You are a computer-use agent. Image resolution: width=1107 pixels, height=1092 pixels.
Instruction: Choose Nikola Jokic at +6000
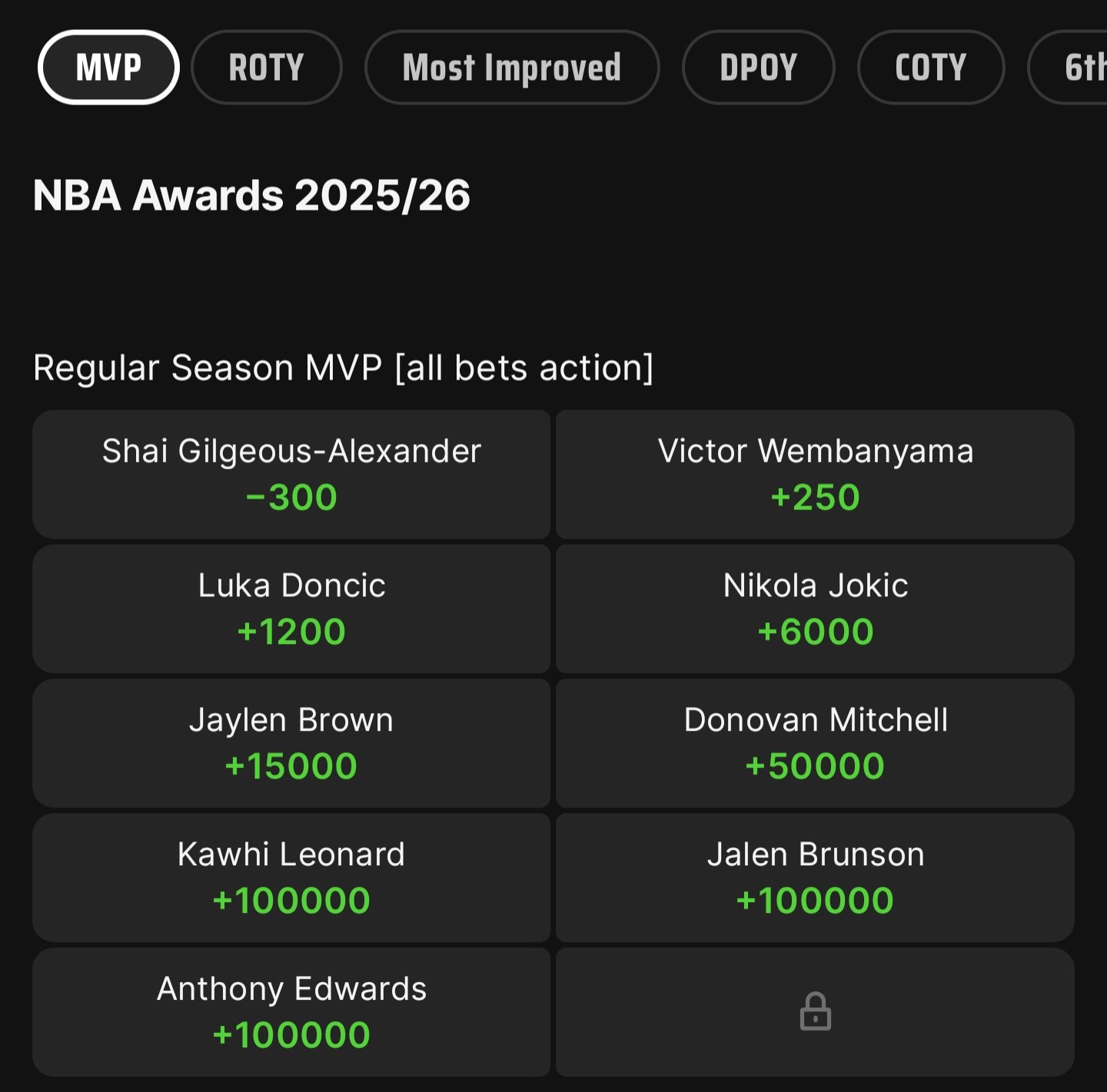click(815, 608)
